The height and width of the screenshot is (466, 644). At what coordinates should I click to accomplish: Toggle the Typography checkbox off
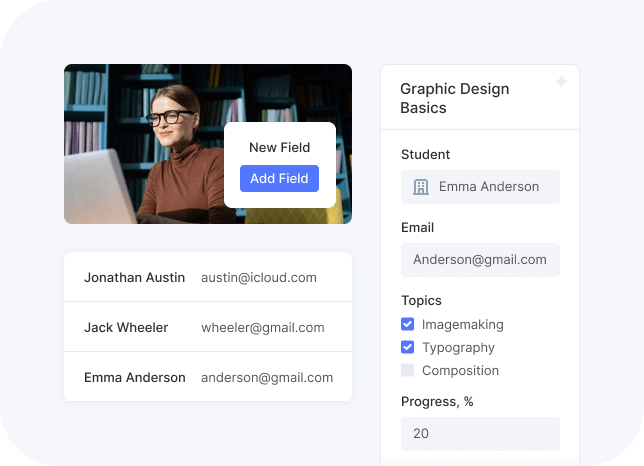(x=408, y=347)
